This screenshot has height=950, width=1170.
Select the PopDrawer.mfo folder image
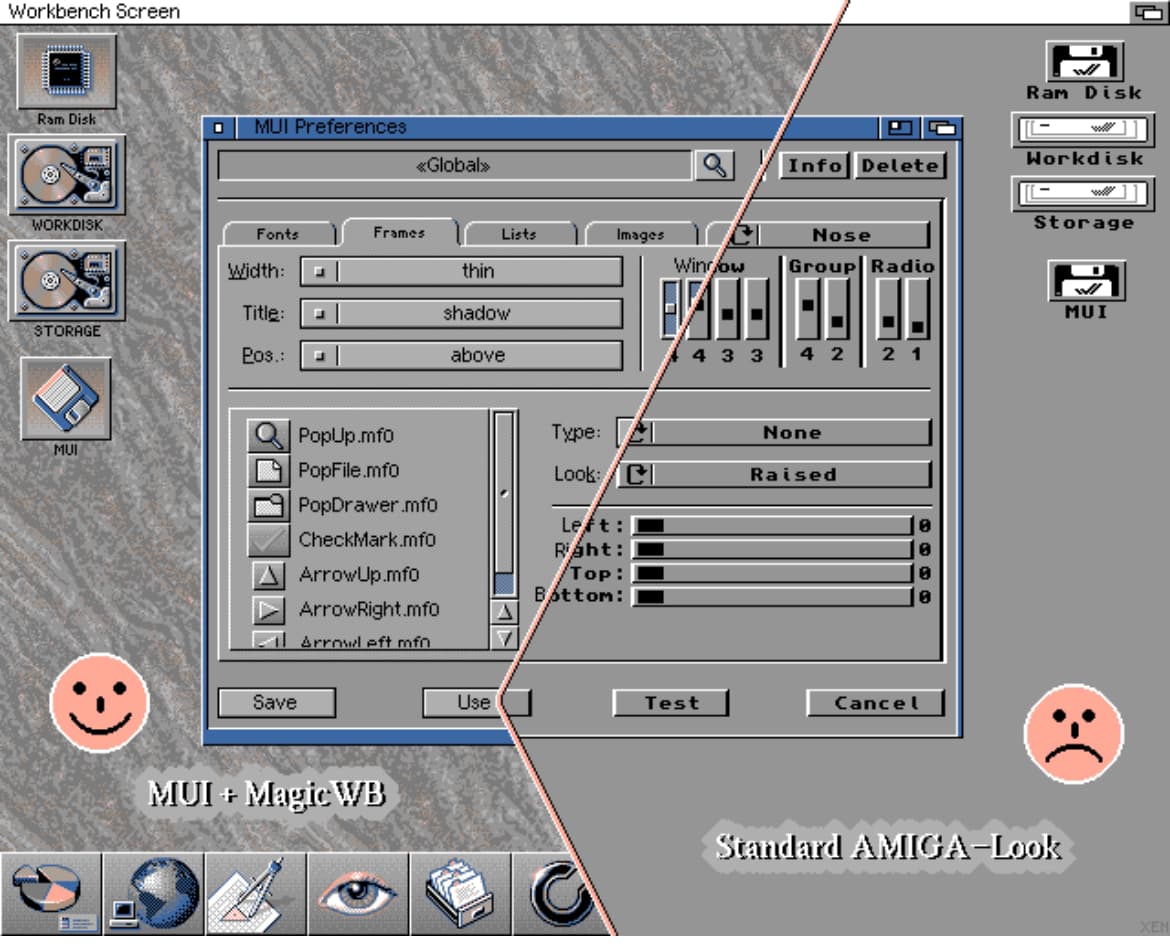(x=268, y=504)
